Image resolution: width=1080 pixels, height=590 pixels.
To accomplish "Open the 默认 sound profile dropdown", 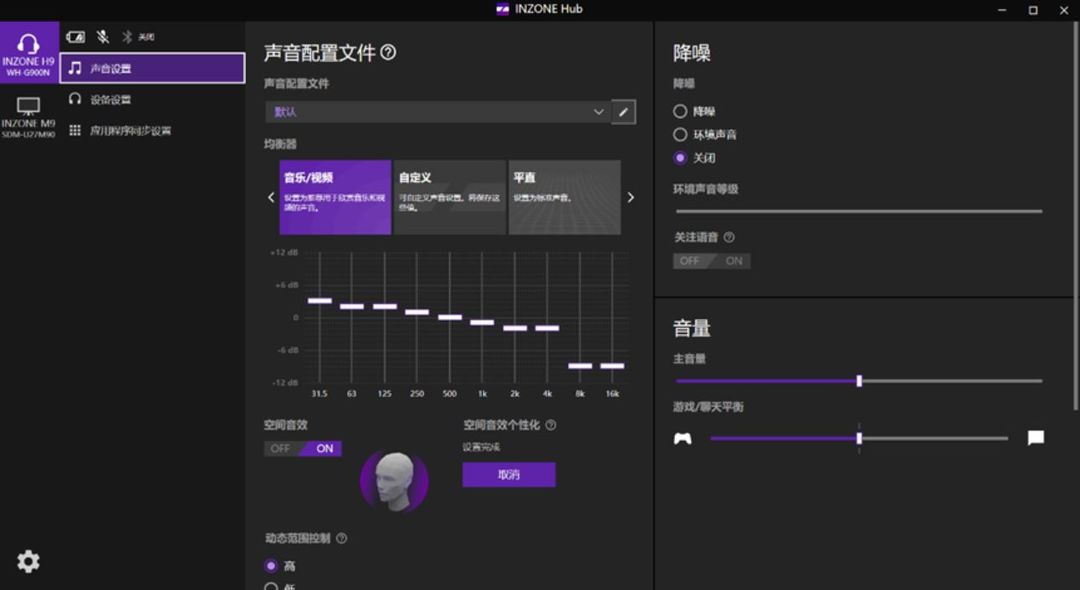I will tap(437, 112).
